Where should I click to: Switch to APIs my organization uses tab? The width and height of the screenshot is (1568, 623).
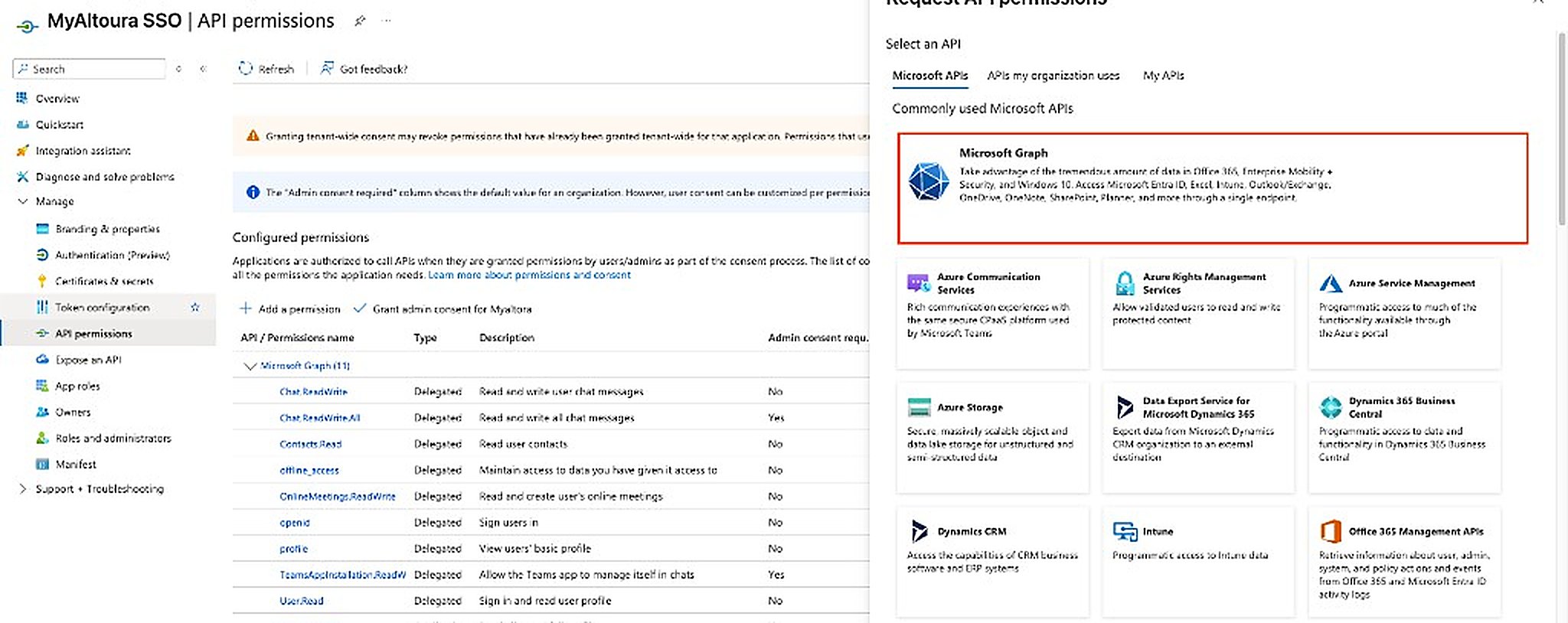click(1053, 75)
